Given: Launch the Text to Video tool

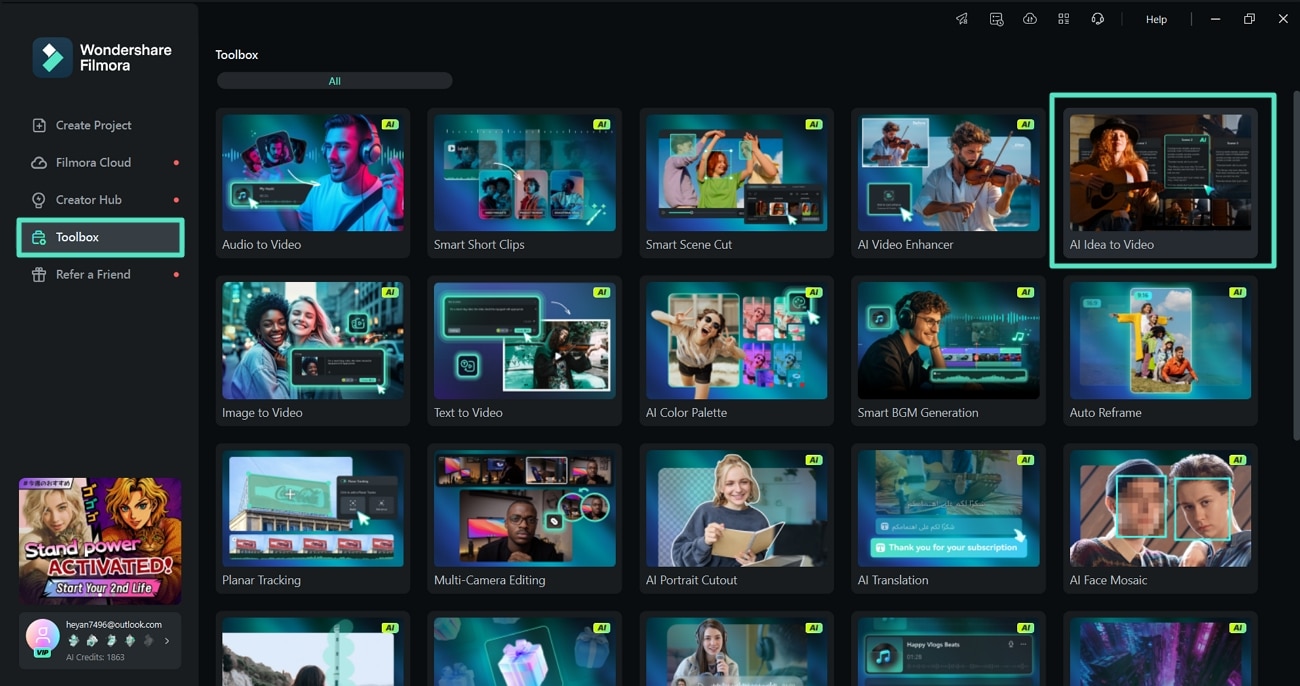Looking at the screenshot, I should [524, 351].
